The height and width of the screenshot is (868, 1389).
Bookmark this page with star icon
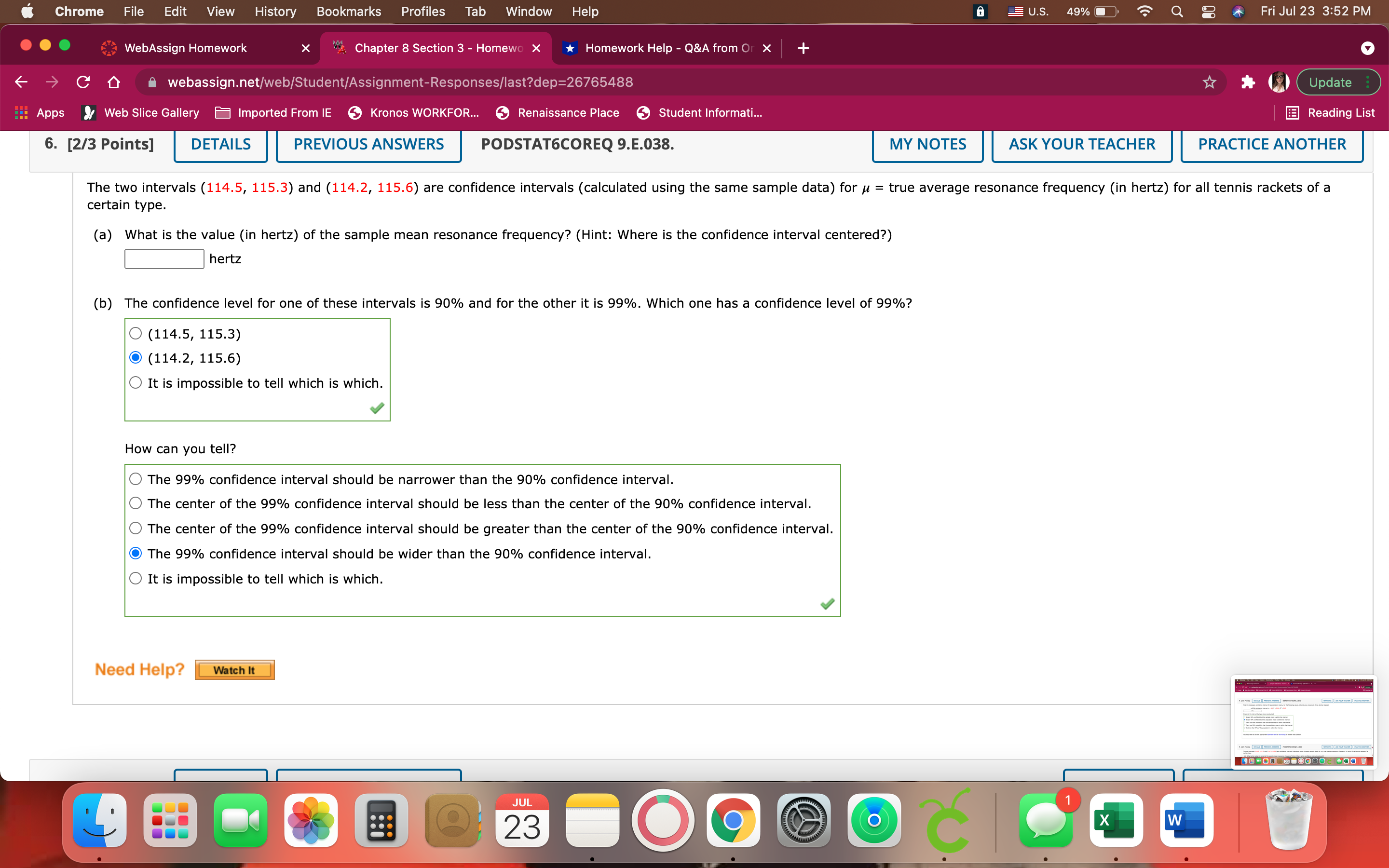coord(1210,82)
